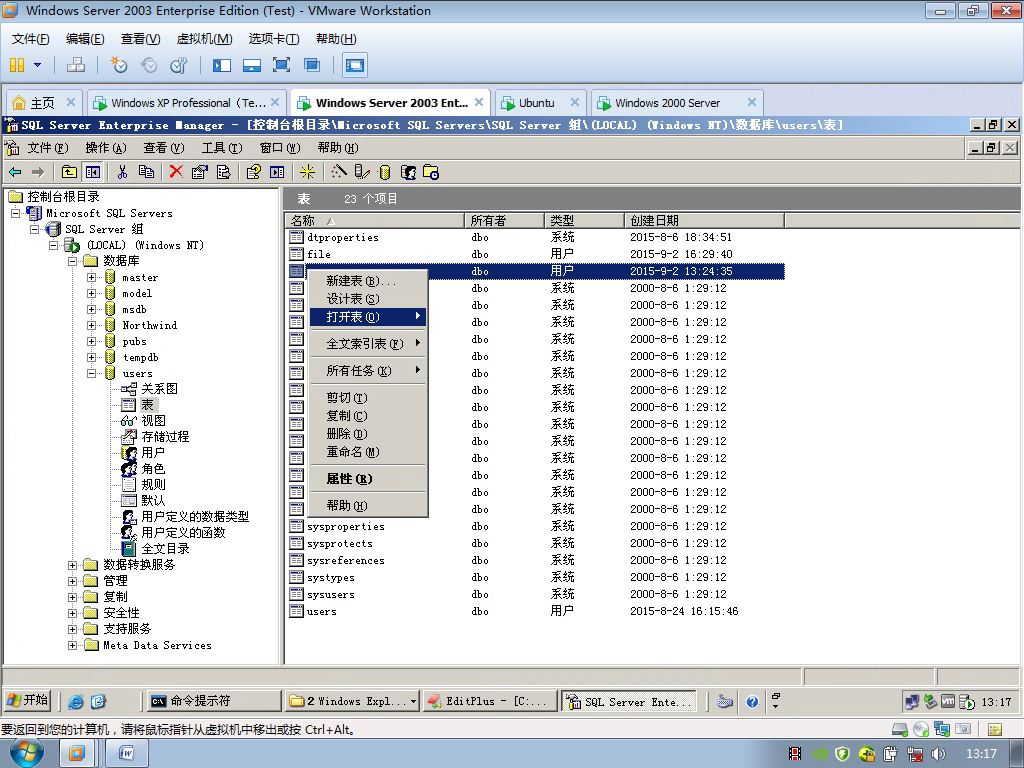This screenshot has width=1024, height=768.
Task: Expand the 安全性 folder node
Action: click(72, 613)
